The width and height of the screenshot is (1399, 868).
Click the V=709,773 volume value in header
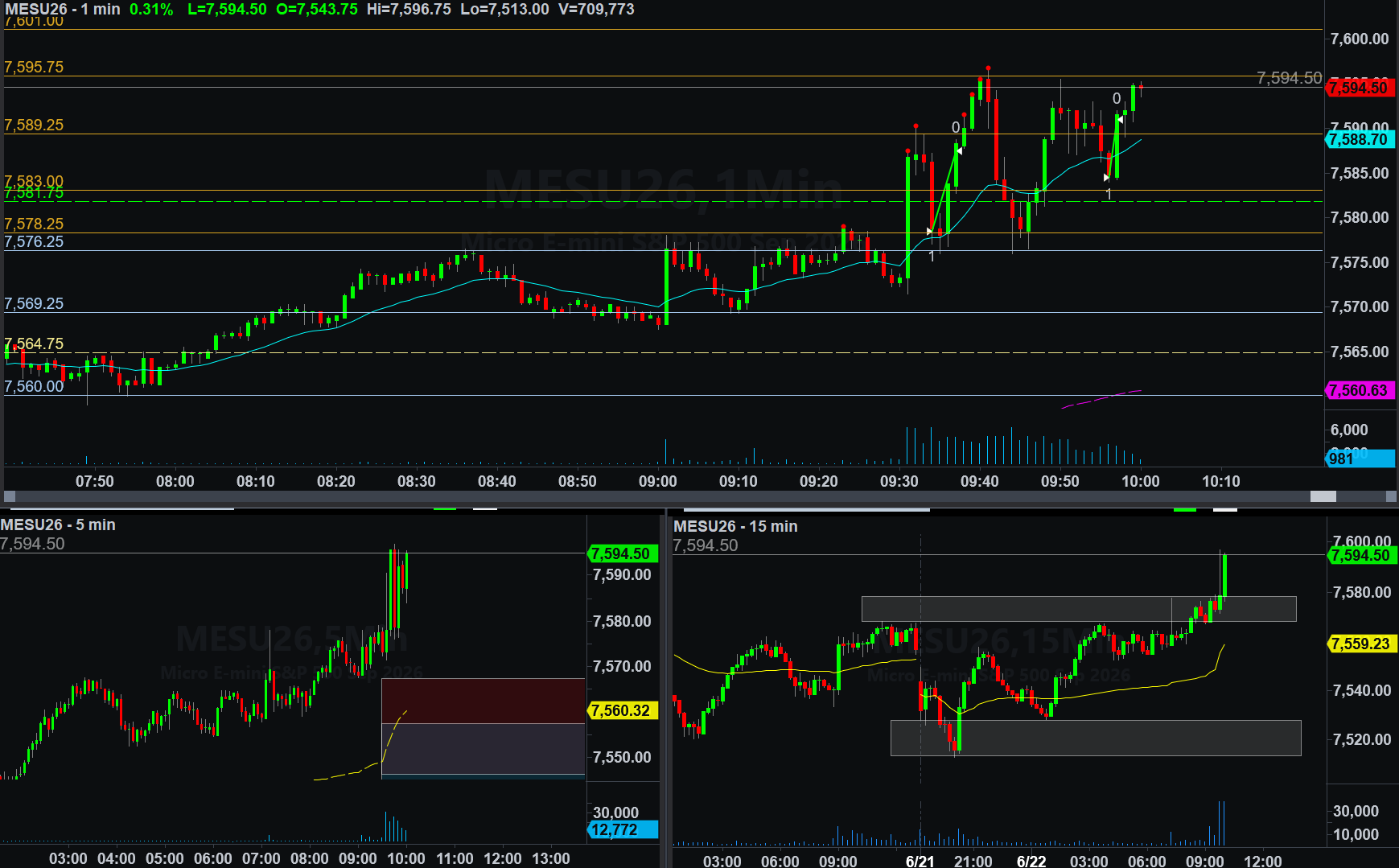596,9
